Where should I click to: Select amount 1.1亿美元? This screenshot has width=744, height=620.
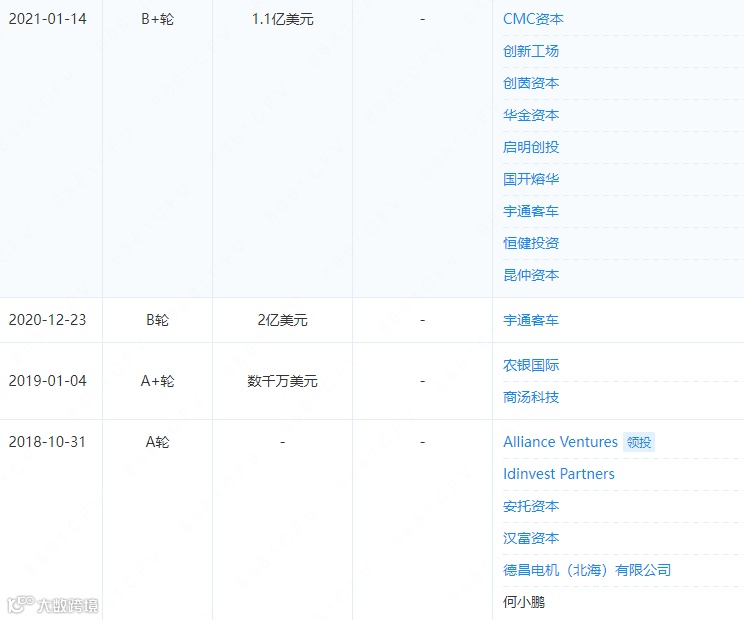[x=282, y=19]
